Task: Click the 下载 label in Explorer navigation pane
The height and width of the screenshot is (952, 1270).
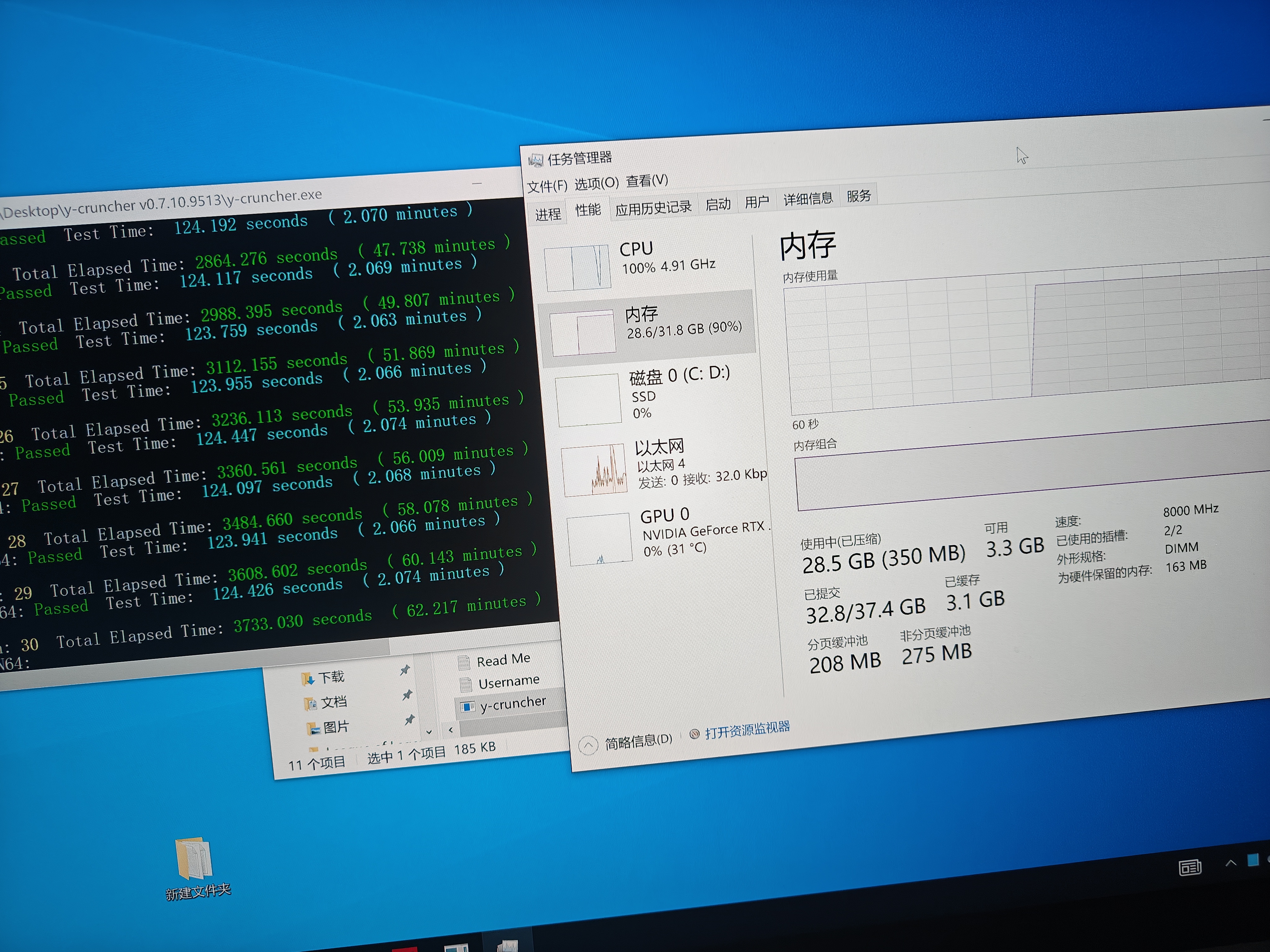Action: tap(331, 677)
